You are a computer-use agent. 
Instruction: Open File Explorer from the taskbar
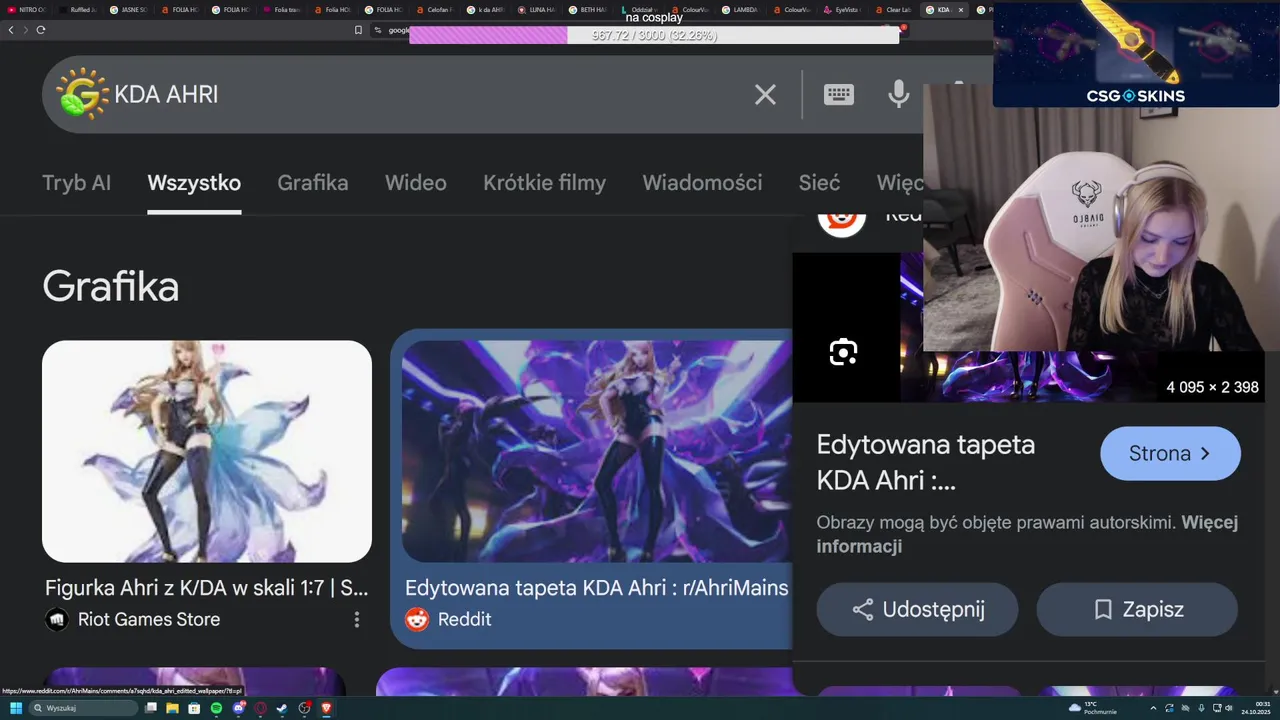[x=172, y=708]
